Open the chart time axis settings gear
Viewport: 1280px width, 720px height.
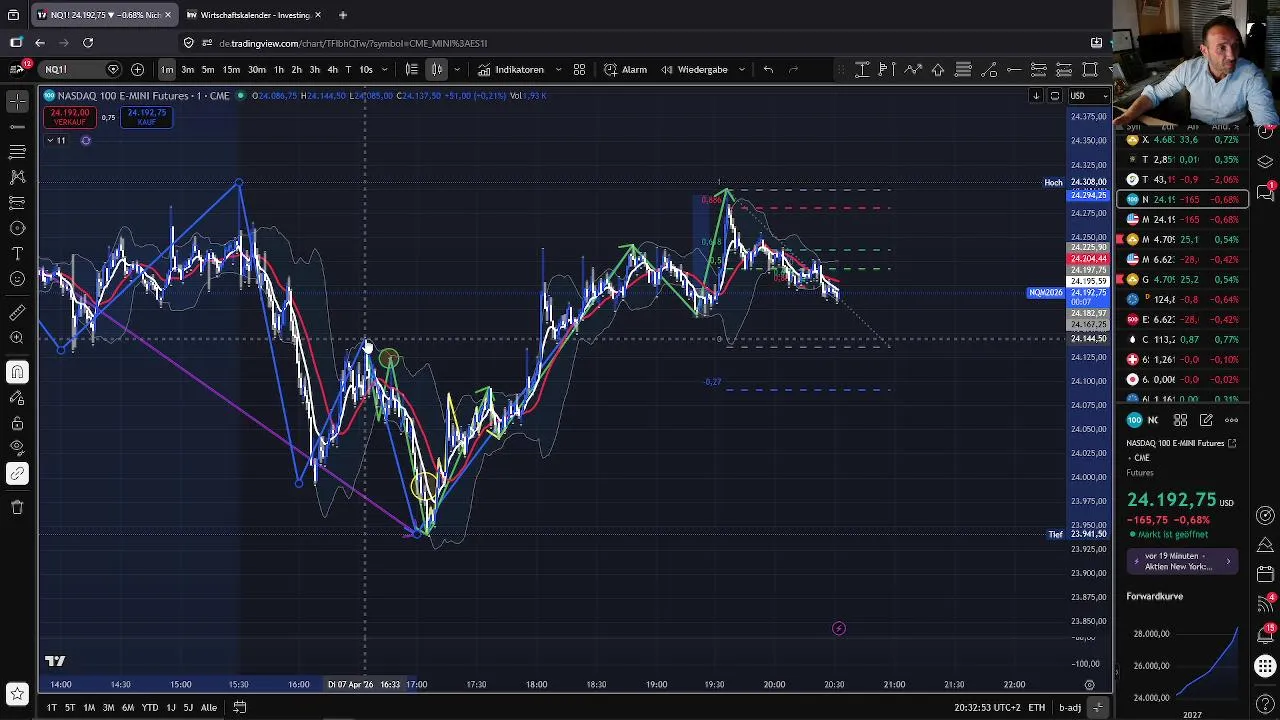(1089, 685)
